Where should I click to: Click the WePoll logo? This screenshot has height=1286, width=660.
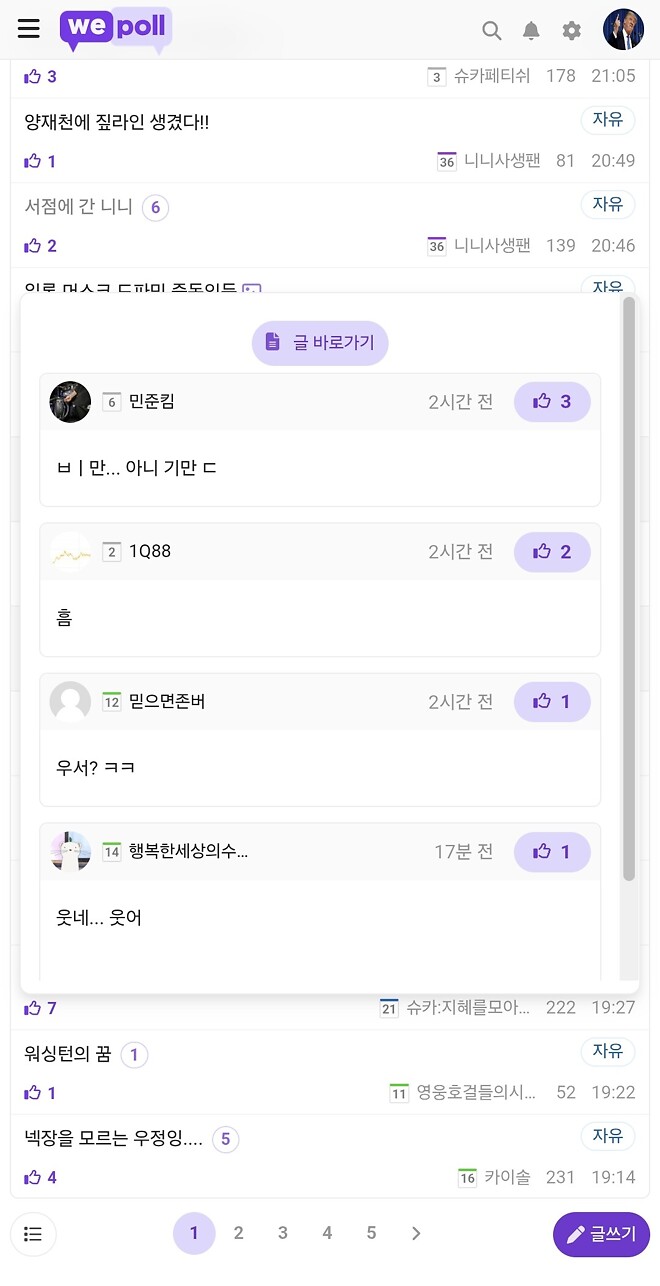pyautogui.click(x=114, y=30)
